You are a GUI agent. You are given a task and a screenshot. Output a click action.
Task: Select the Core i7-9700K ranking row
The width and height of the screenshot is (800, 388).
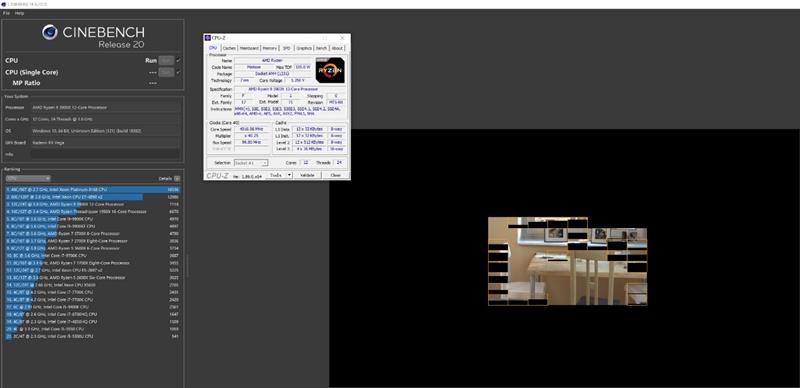pos(92,255)
